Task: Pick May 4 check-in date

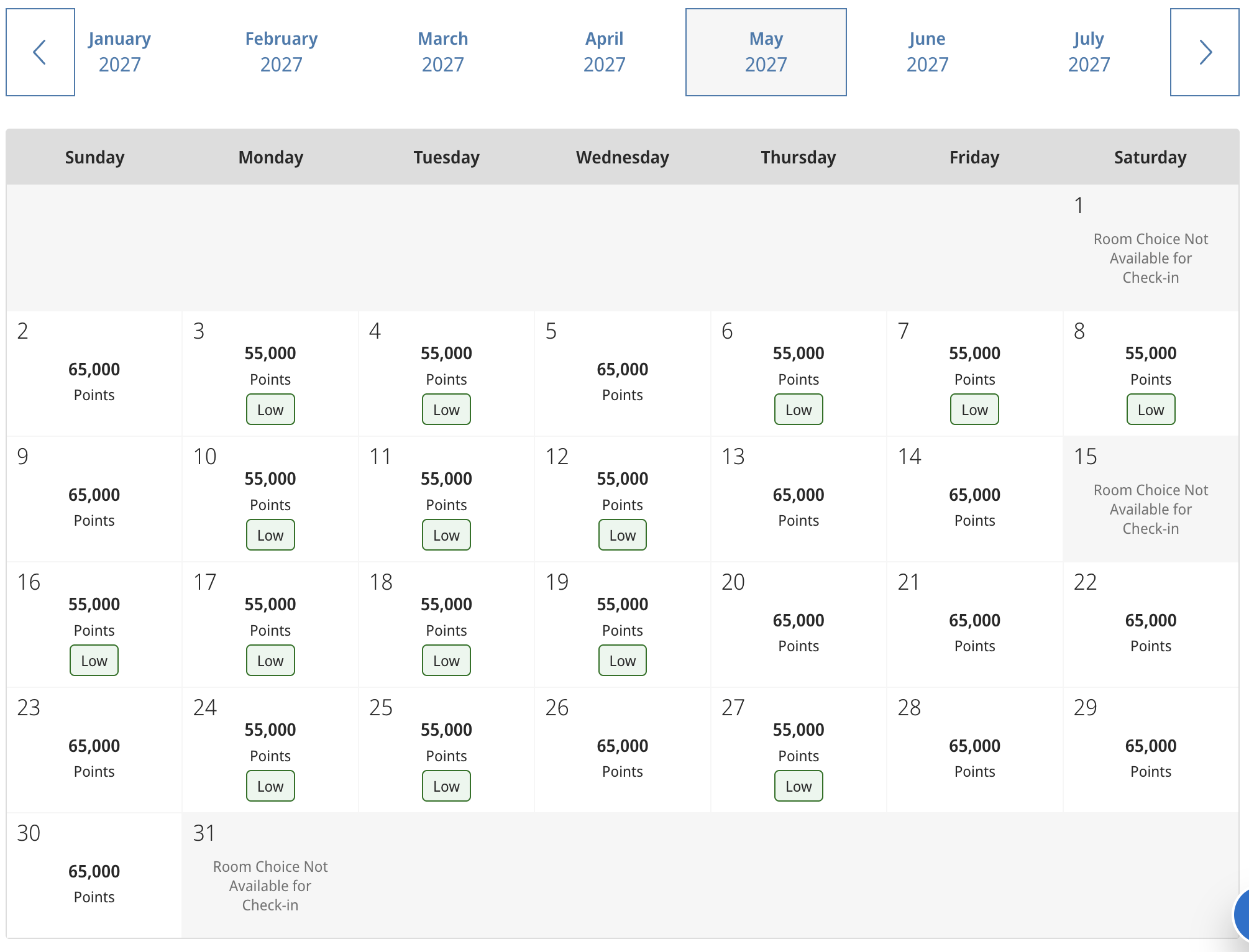Action: click(x=446, y=373)
